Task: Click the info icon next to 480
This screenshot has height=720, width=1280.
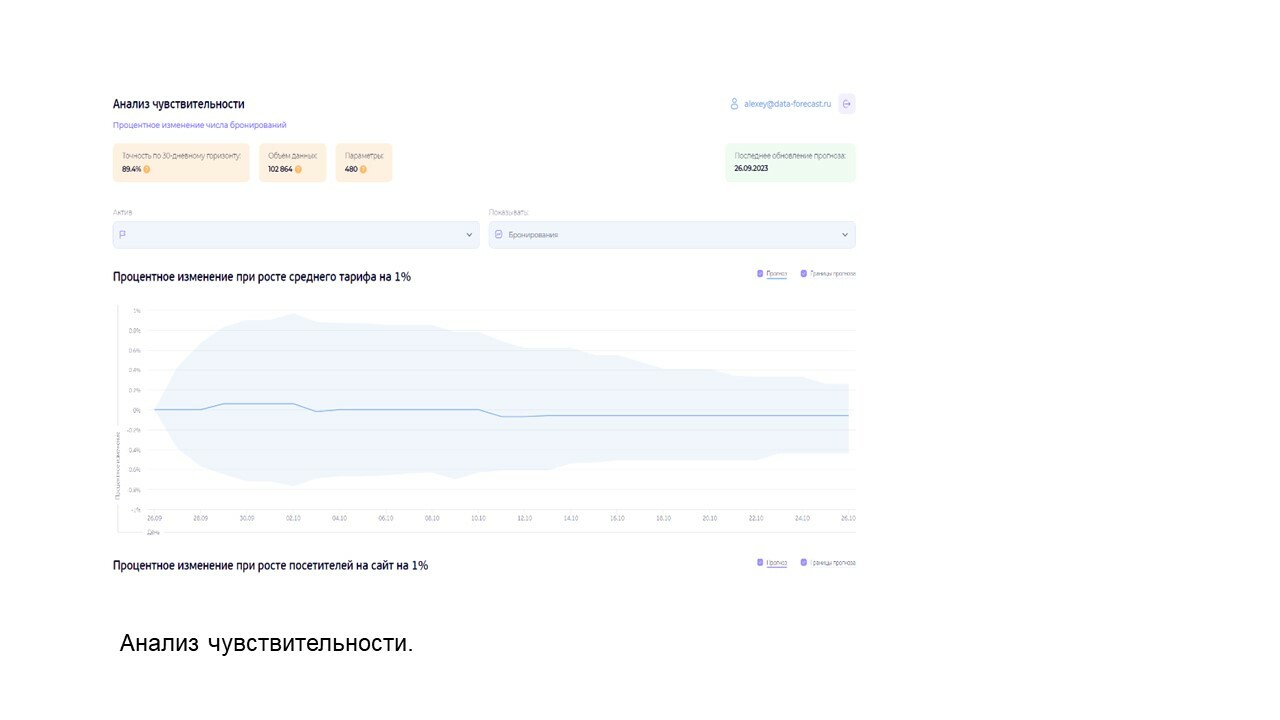Action: (x=363, y=169)
